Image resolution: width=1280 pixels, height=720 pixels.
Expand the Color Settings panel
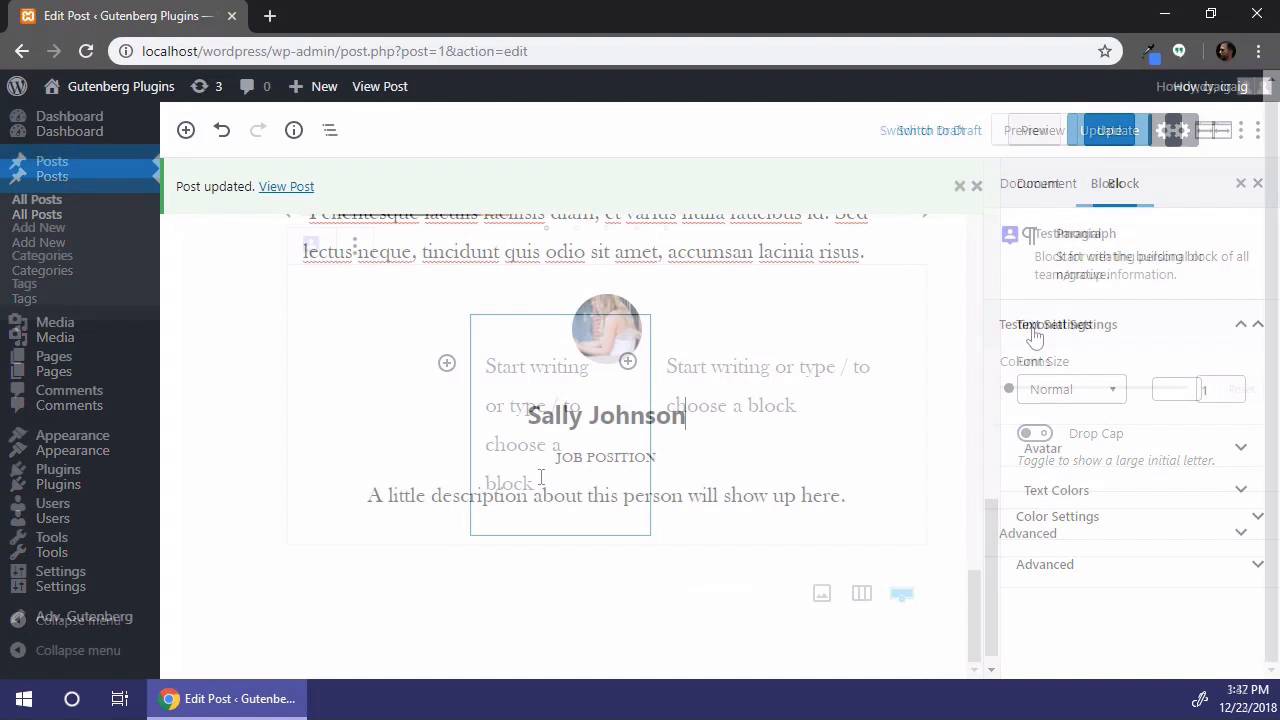pyautogui.click(x=1140, y=516)
